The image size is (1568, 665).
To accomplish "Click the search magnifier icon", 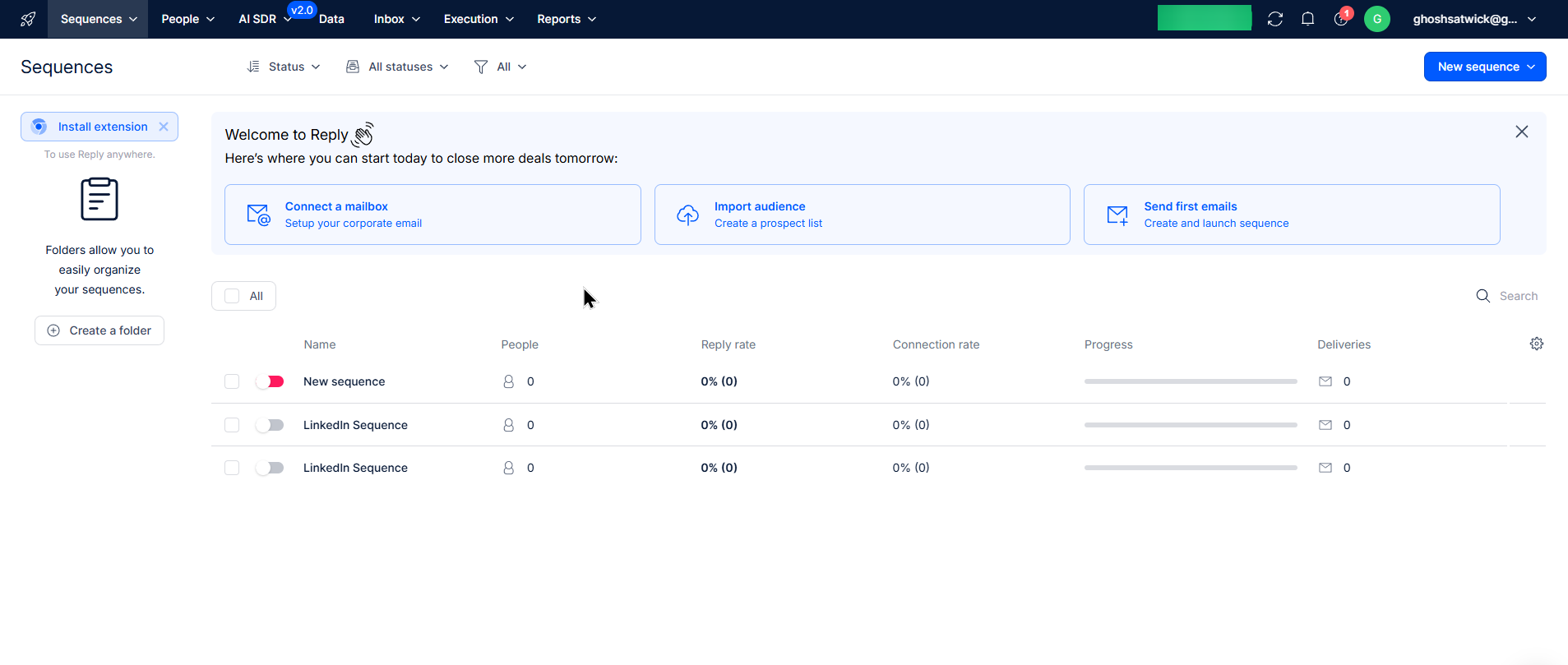I will coord(1482,296).
